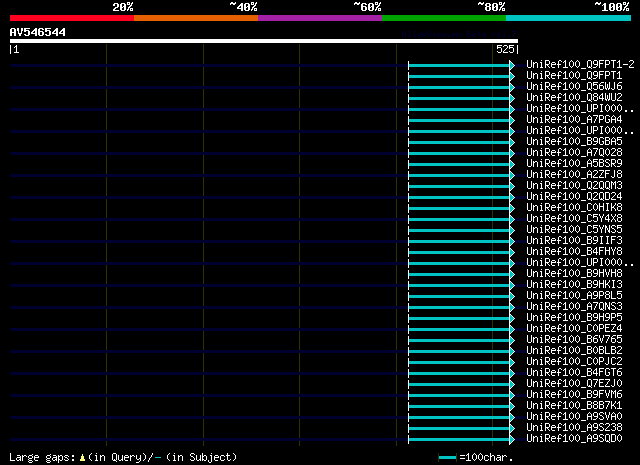Open hit UniRef100_B9HVH8
Viewport: 640px width, 465px height.
click(x=574, y=274)
